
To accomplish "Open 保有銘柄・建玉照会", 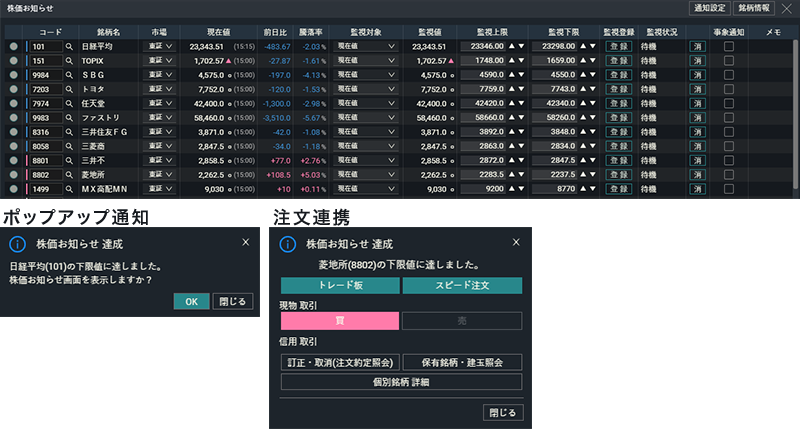I will coord(462,362).
